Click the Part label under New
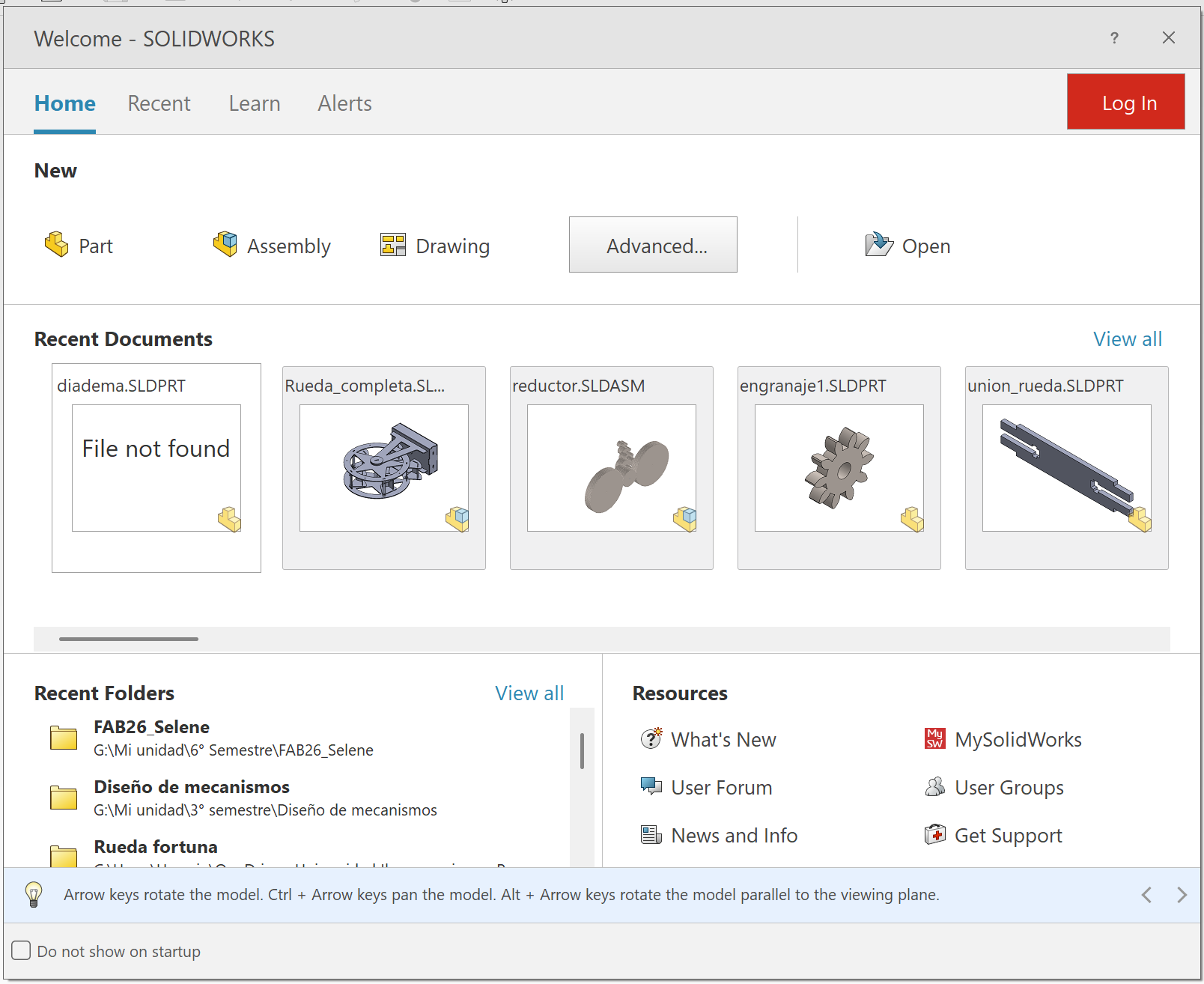1204x984 pixels. coord(96,246)
